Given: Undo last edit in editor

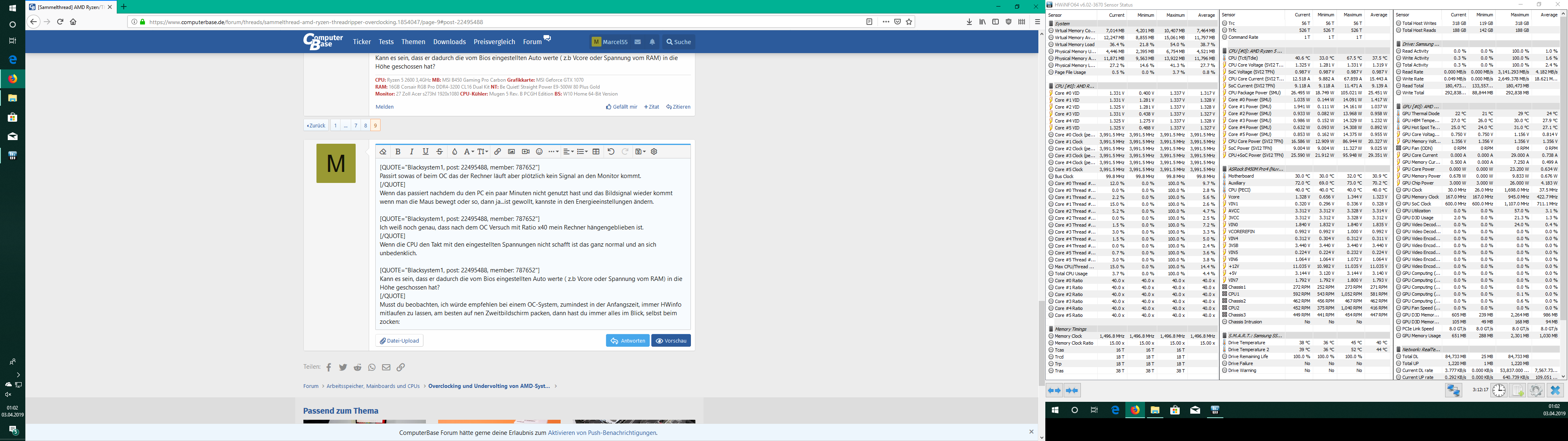Looking at the screenshot, I should [x=611, y=151].
